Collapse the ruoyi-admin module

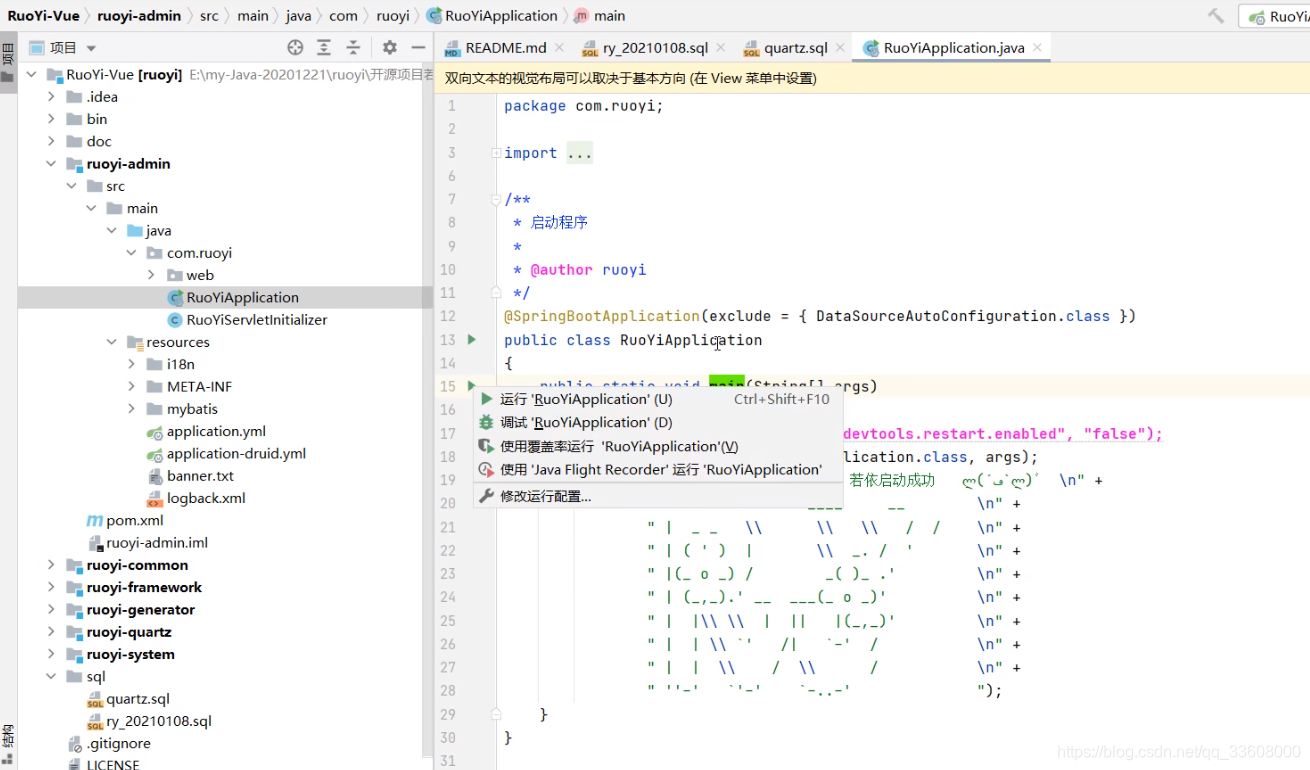(51, 164)
